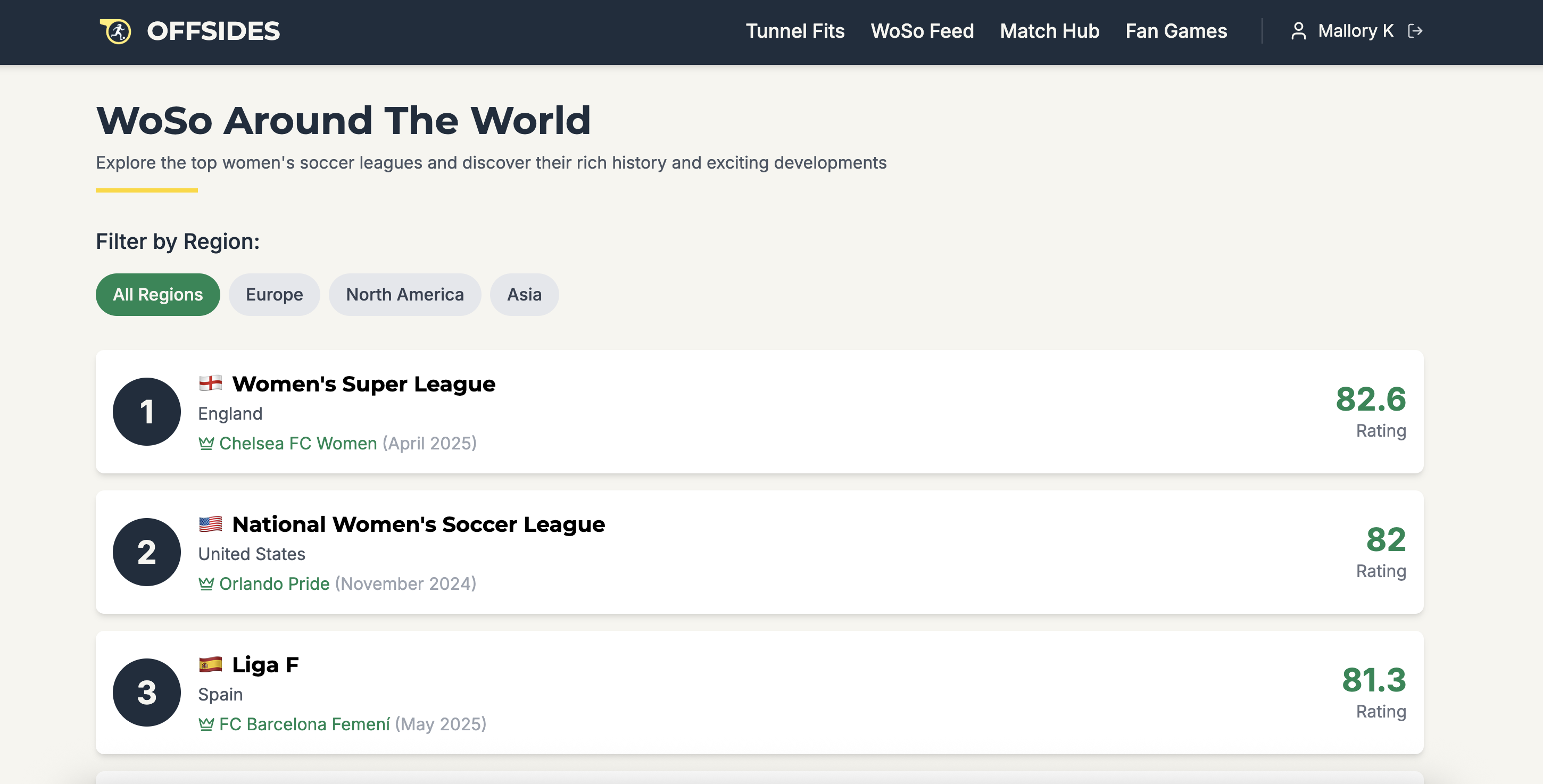This screenshot has width=1543, height=784.
Task: Open Match Hub from navigation
Action: point(1049,31)
